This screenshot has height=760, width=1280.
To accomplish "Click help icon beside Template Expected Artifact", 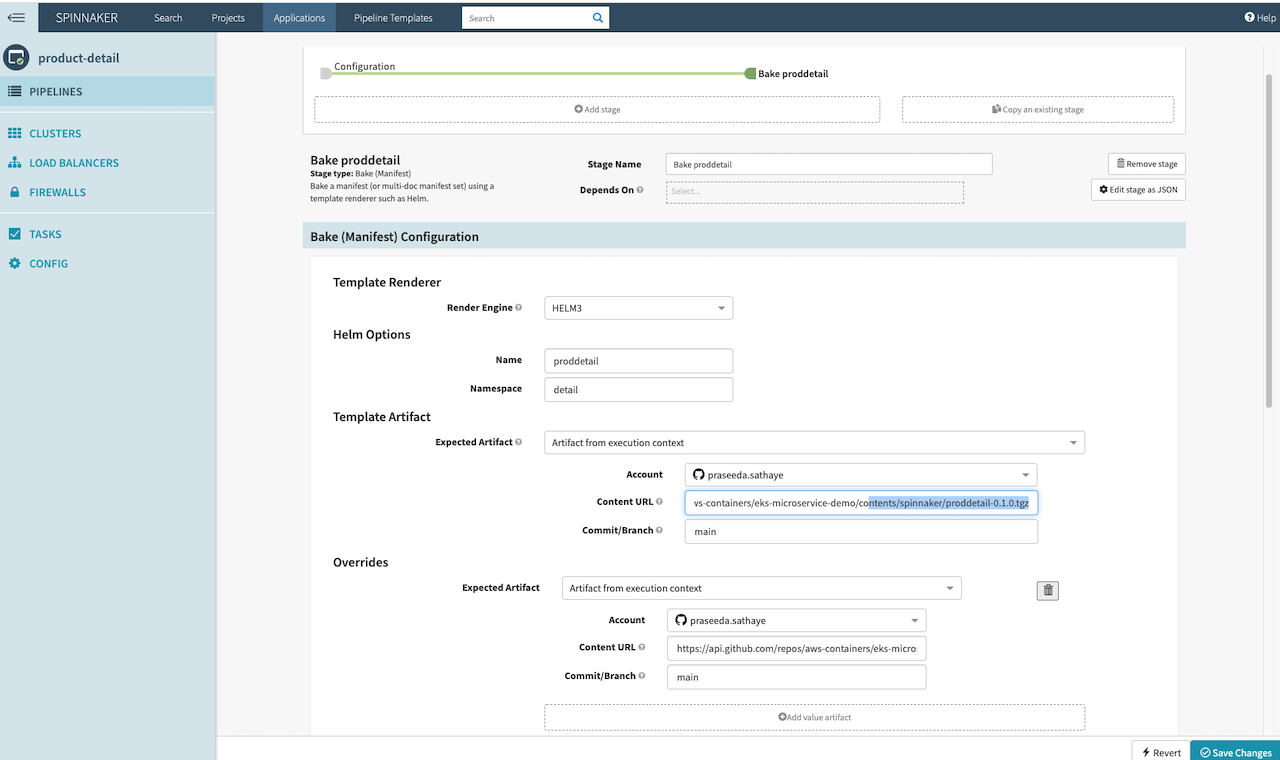I will tap(518, 442).
